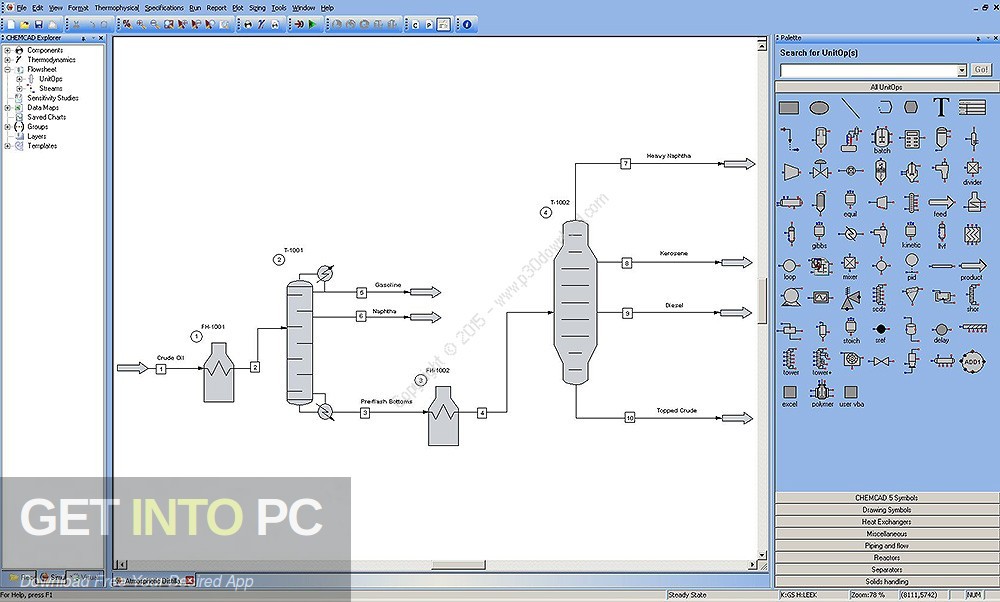The height and width of the screenshot is (602, 1000).
Task: Pick the product arrow unit op icon
Action: tap(972, 268)
